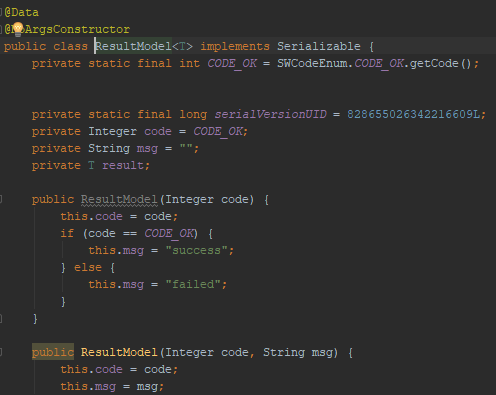Click the generic type parameter <T>
Screen dimensions: 496x395
[182, 46]
